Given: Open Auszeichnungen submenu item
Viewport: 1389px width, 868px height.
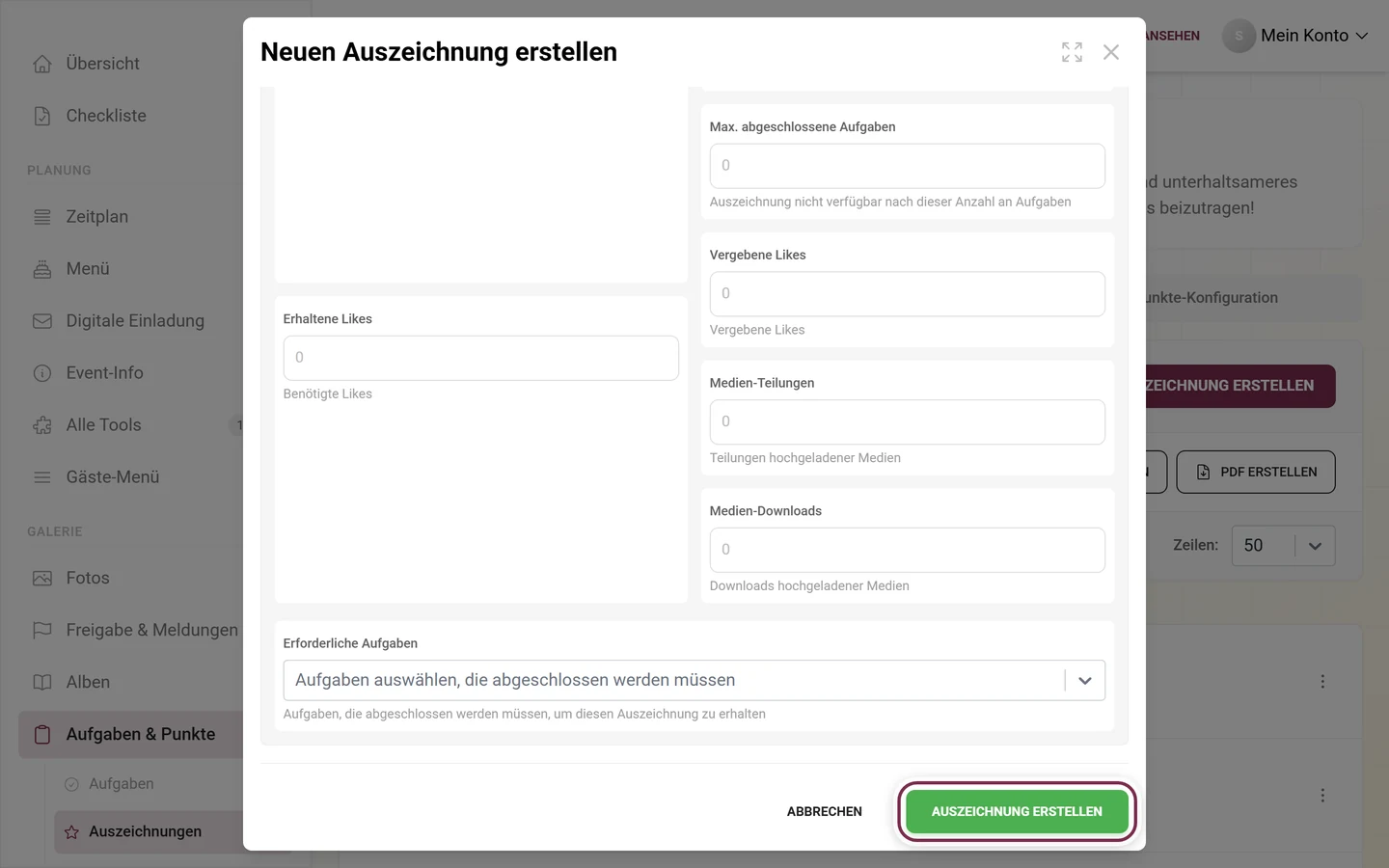Looking at the screenshot, I should (146, 832).
